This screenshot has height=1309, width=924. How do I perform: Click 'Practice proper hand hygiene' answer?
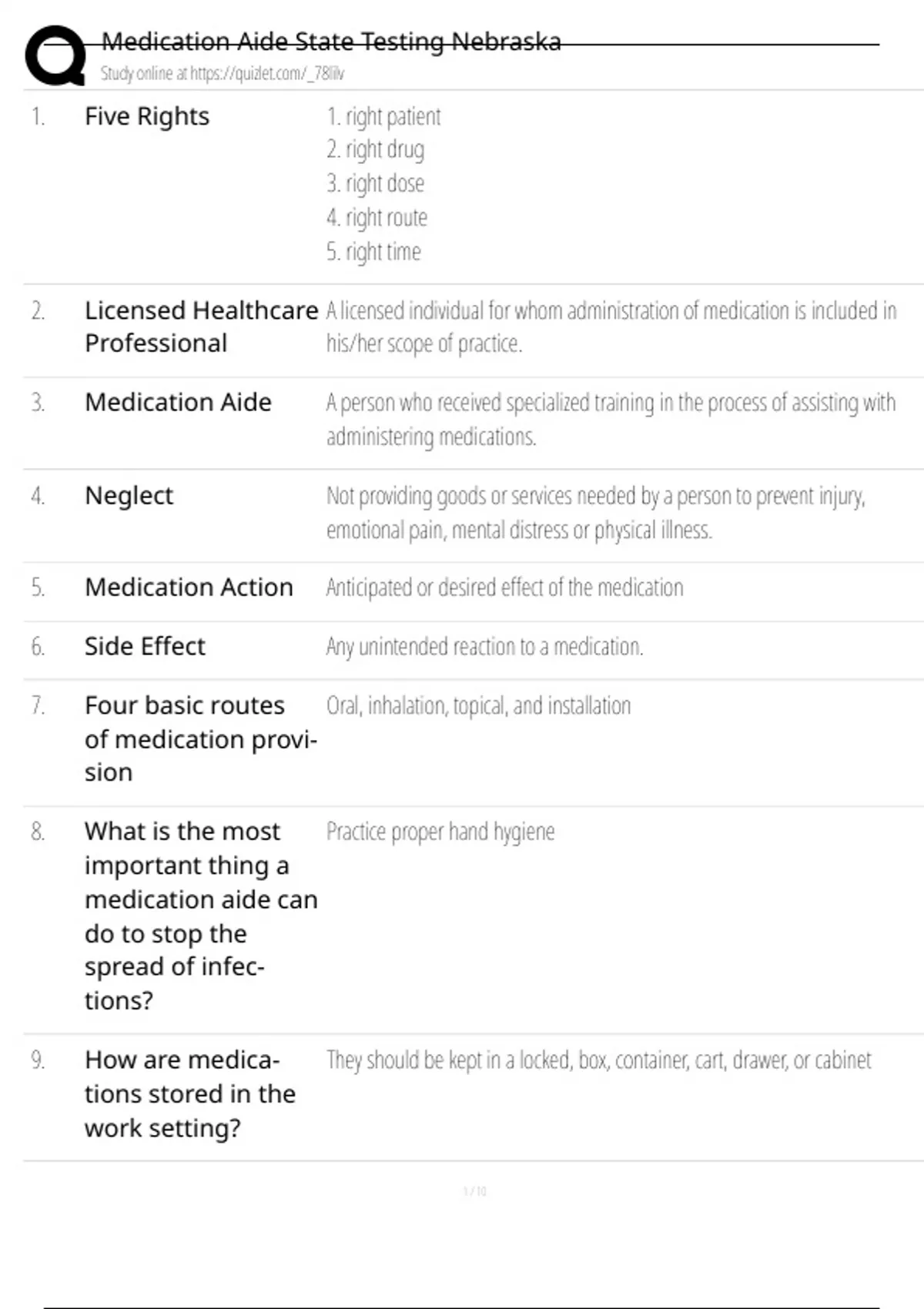coord(440,832)
